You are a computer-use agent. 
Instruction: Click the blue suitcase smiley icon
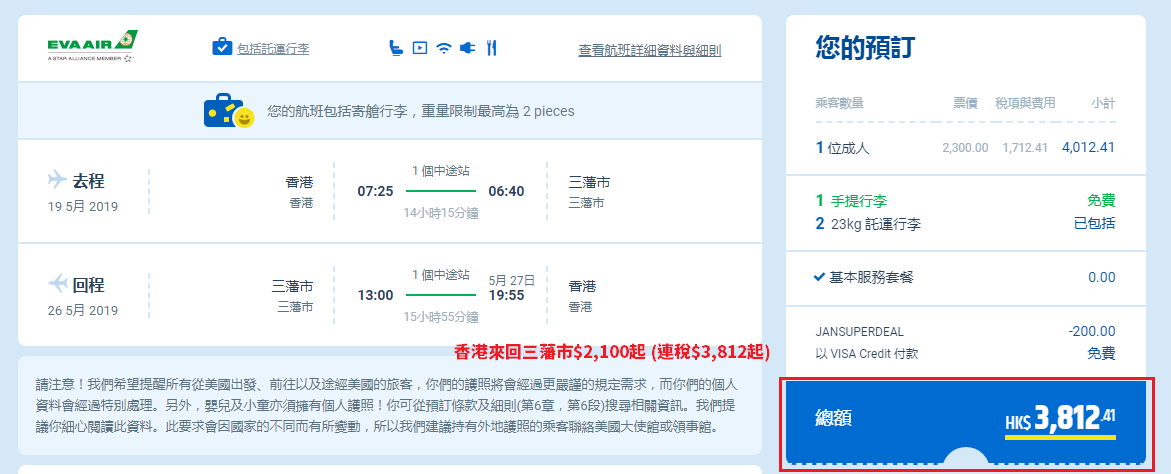[229, 110]
